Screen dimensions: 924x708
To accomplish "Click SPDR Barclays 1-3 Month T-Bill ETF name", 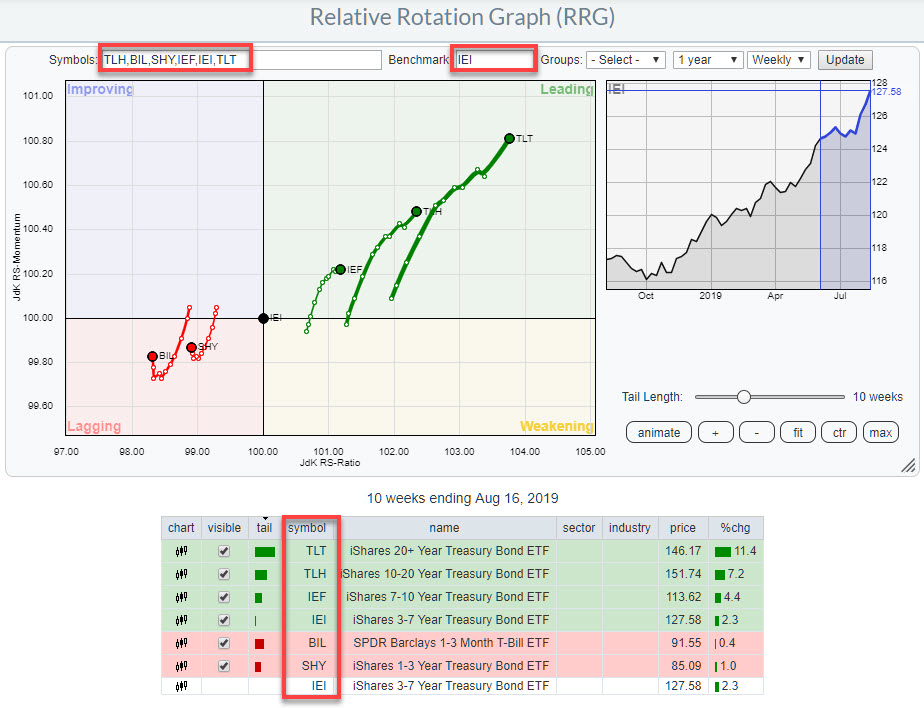I will 451,643.
